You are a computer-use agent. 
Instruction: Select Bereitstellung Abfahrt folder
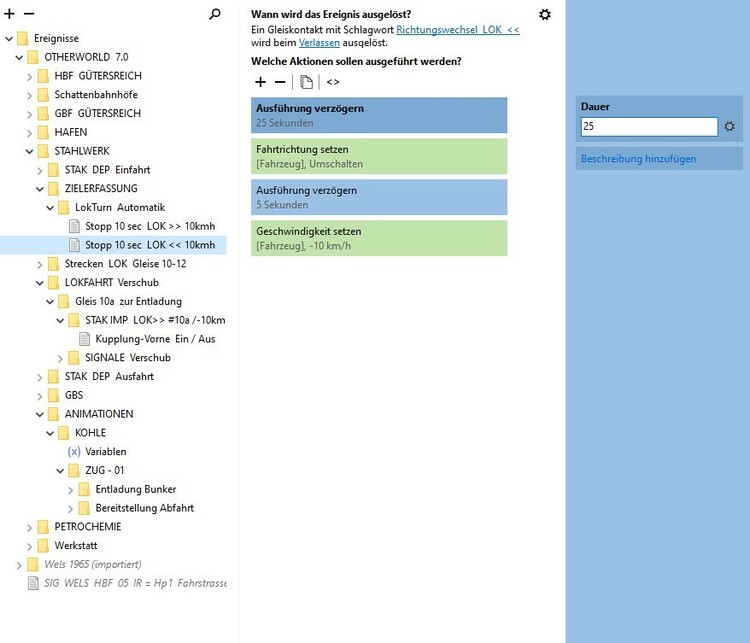point(144,508)
